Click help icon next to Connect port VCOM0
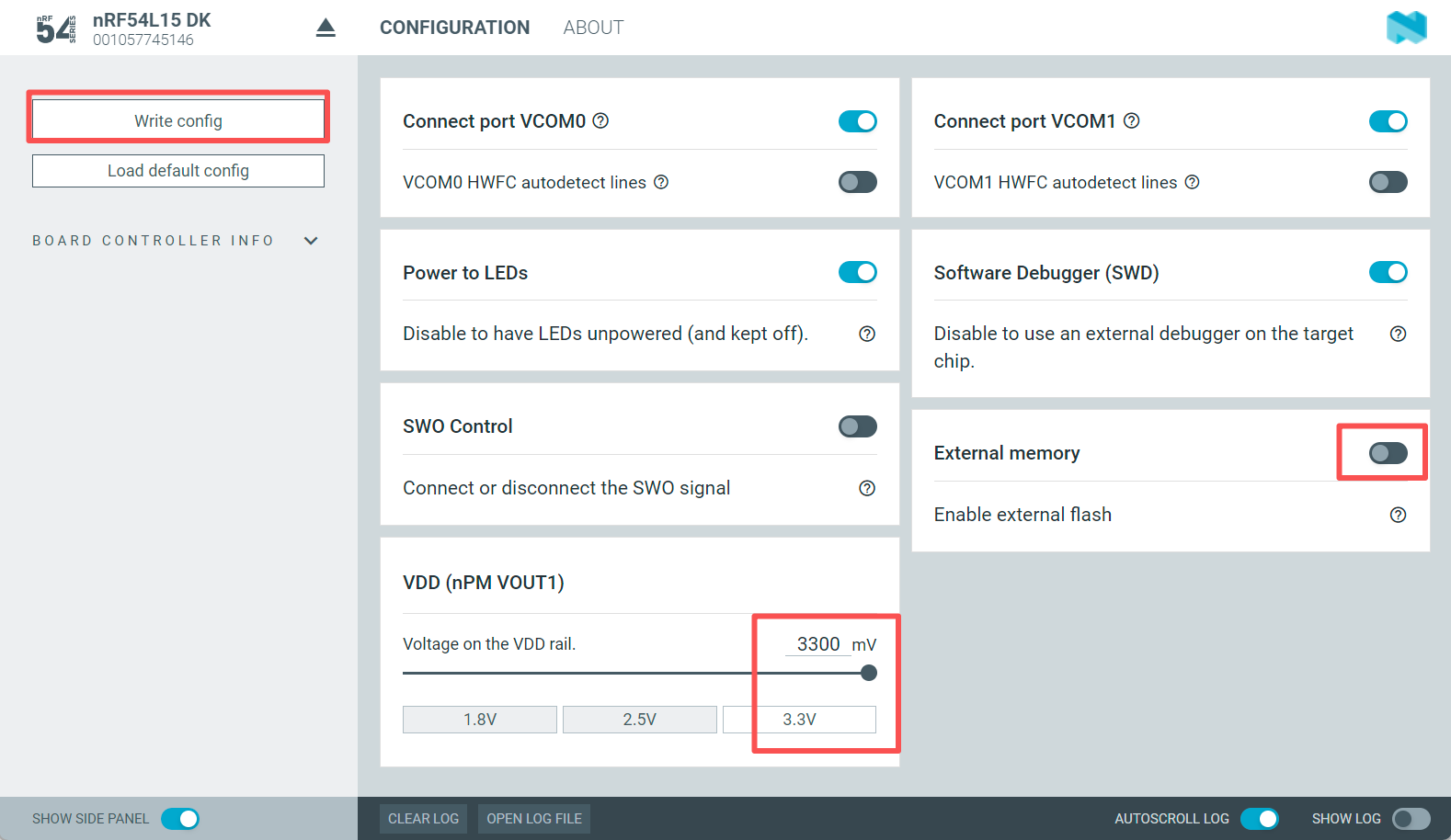Screen dimensions: 1451x840 600,120
